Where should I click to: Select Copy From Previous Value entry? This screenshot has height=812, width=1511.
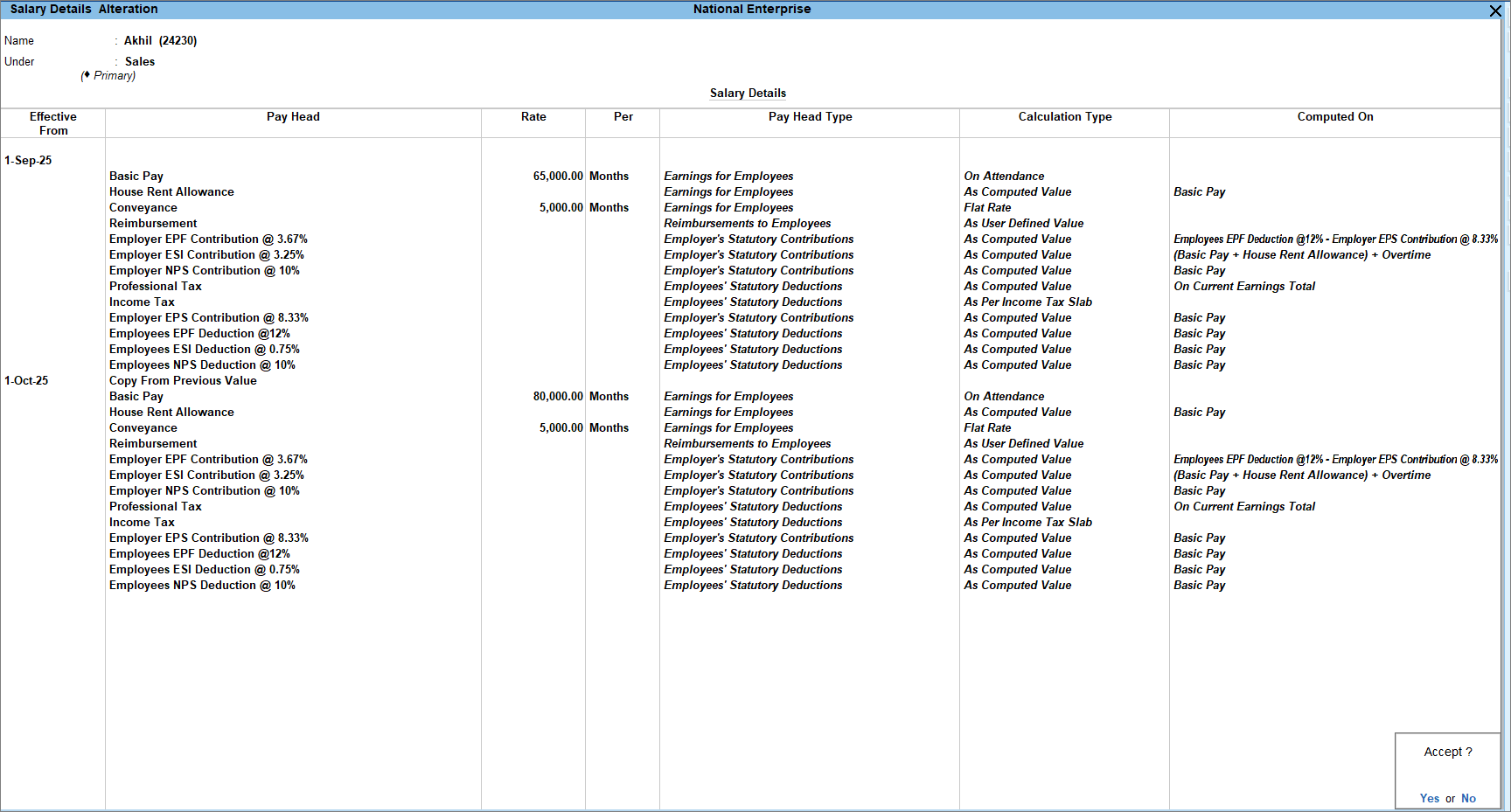[183, 381]
